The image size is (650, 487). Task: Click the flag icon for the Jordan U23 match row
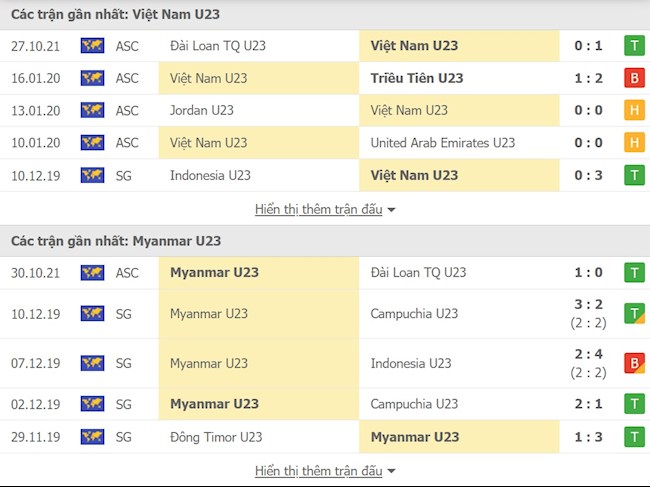coord(92,110)
